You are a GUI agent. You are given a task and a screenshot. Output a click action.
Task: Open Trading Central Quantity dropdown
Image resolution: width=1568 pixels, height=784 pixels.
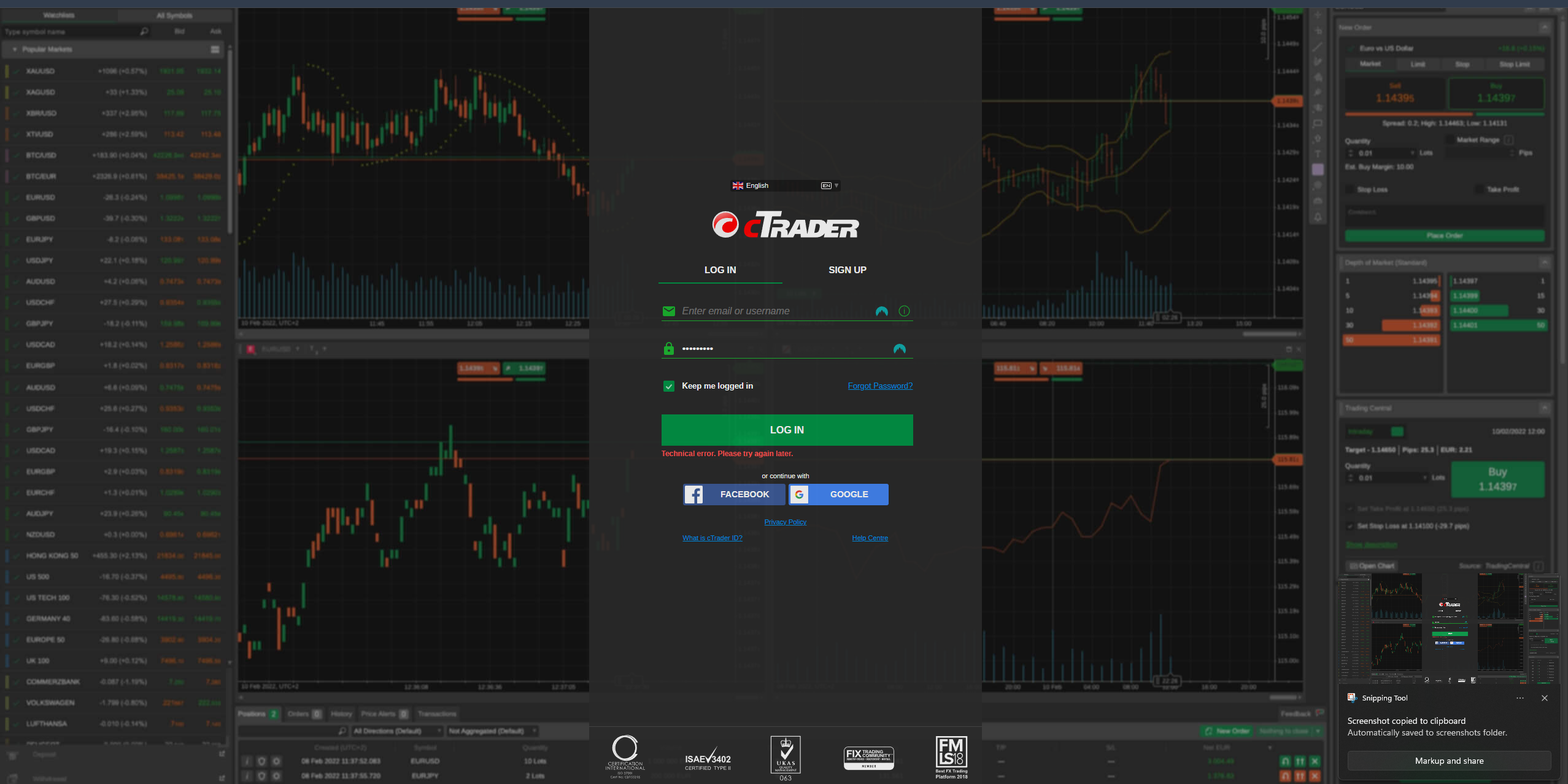[x=1424, y=478]
